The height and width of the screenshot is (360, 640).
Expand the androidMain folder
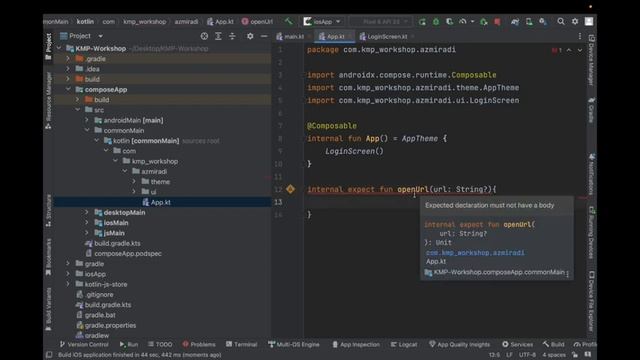[x=87, y=120]
